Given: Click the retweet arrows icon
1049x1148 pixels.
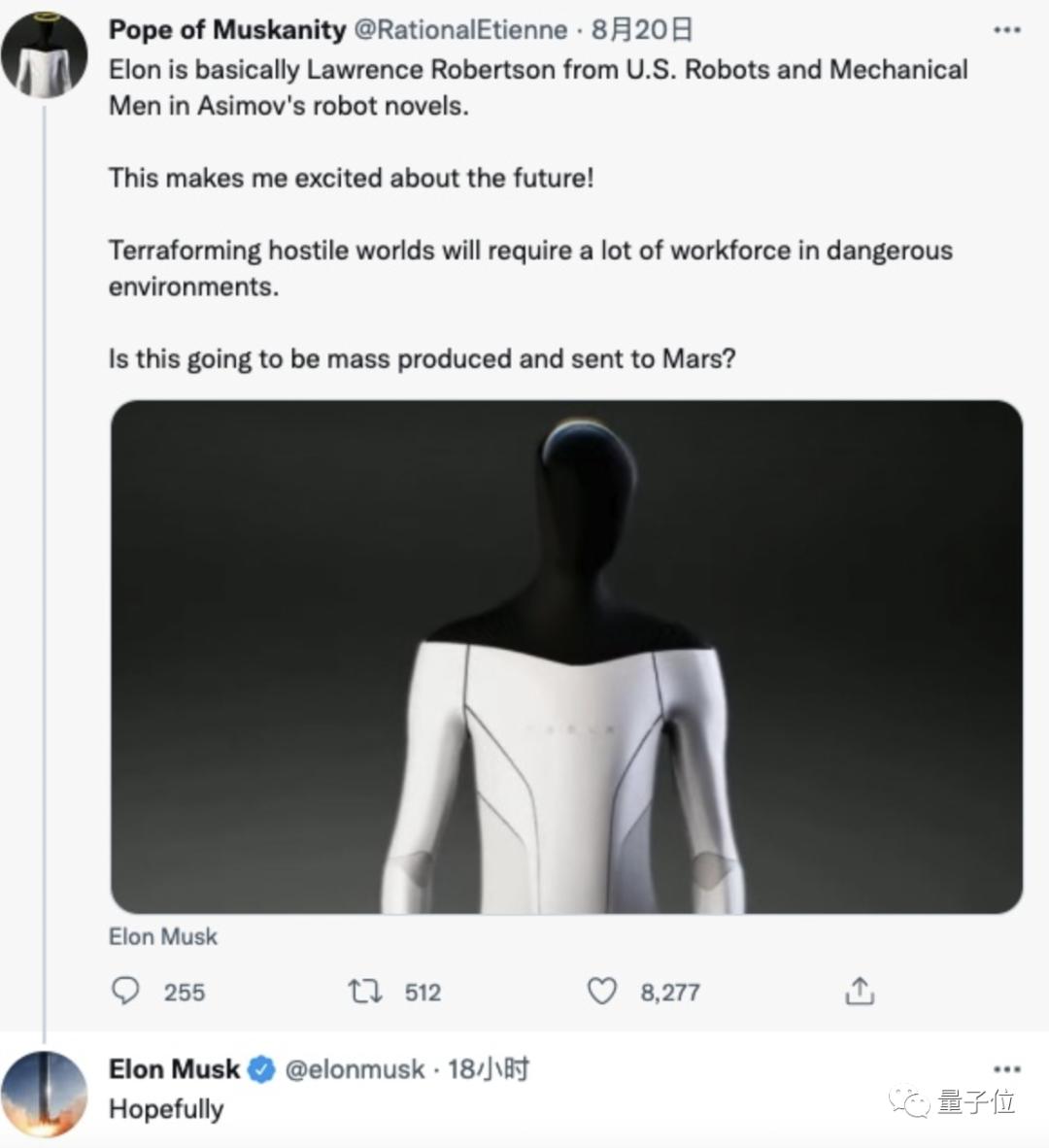Looking at the screenshot, I should (x=365, y=992).
